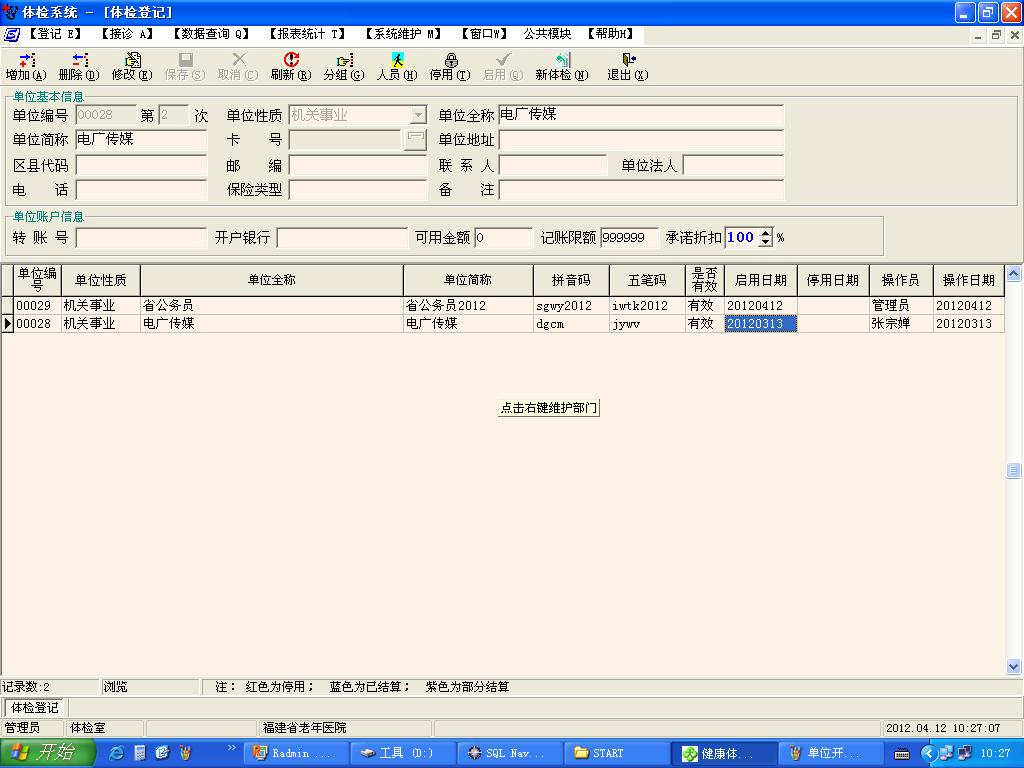The image size is (1024, 768).
Task: Open the 登记 E menu
Action: [x=55, y=34]
